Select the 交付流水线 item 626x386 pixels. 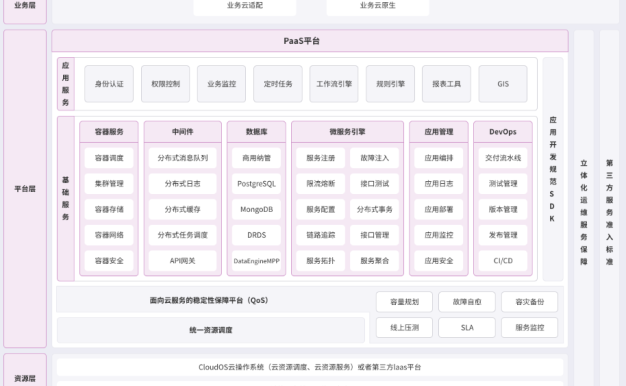click(503, 158)
